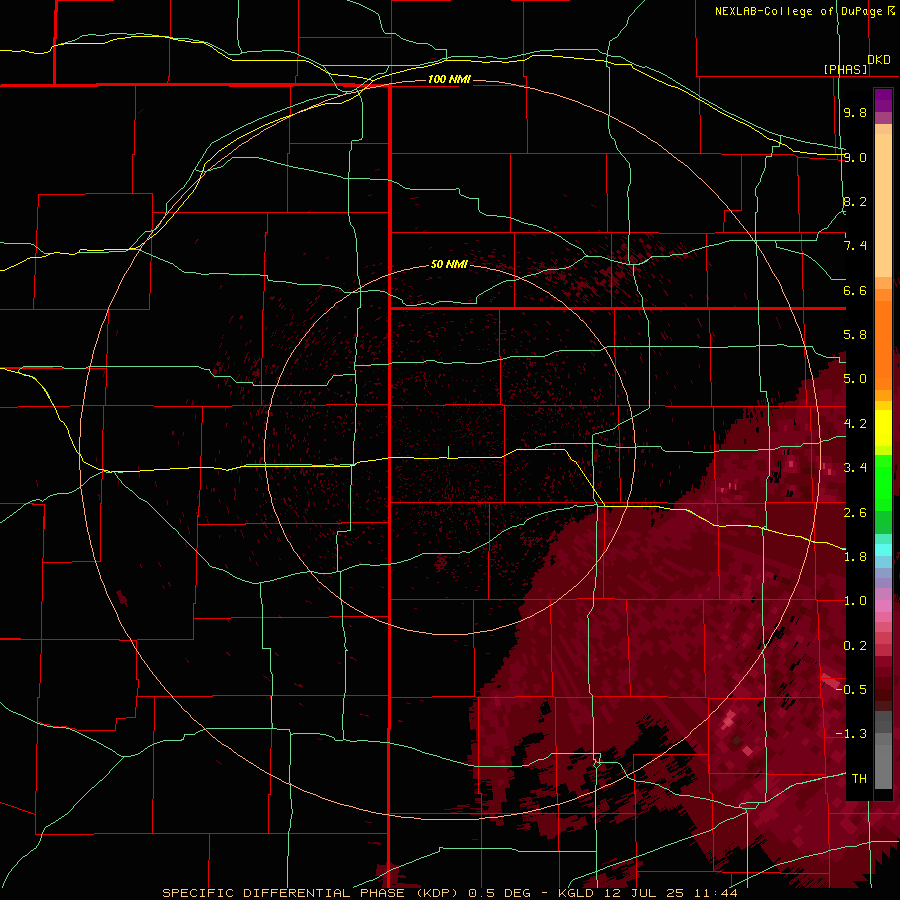Click the "100 NMI" range ring label
Image resolution: width=900 pixels, height=900 pixels.
pos(449,79)
